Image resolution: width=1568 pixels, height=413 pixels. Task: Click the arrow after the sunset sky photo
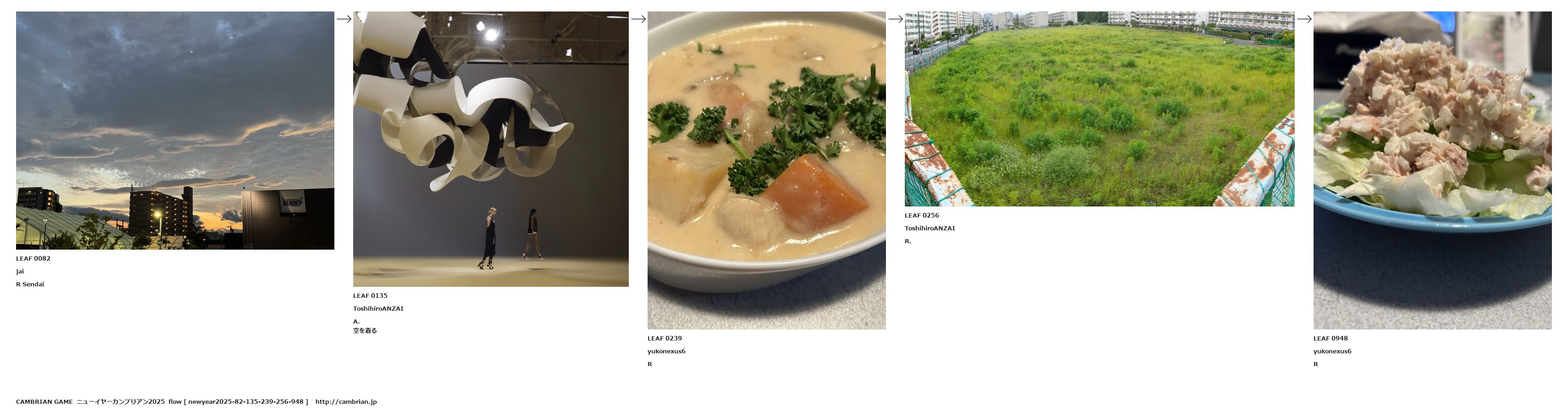pos(344,19)
